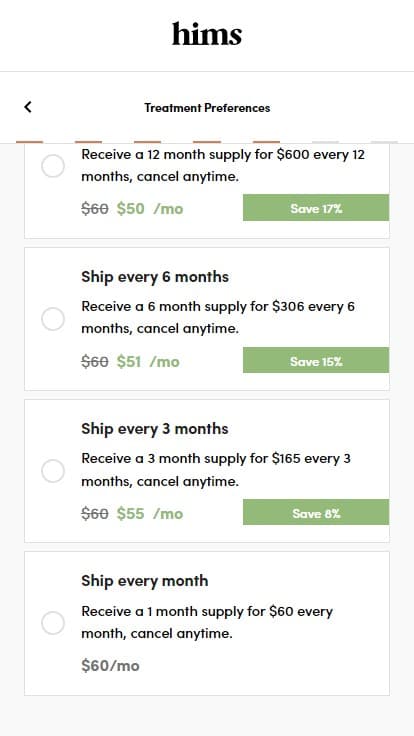This screenshot has width=414, height=736.
Task: Click the $51 /mo discounted price
Action: pos(148,361)
